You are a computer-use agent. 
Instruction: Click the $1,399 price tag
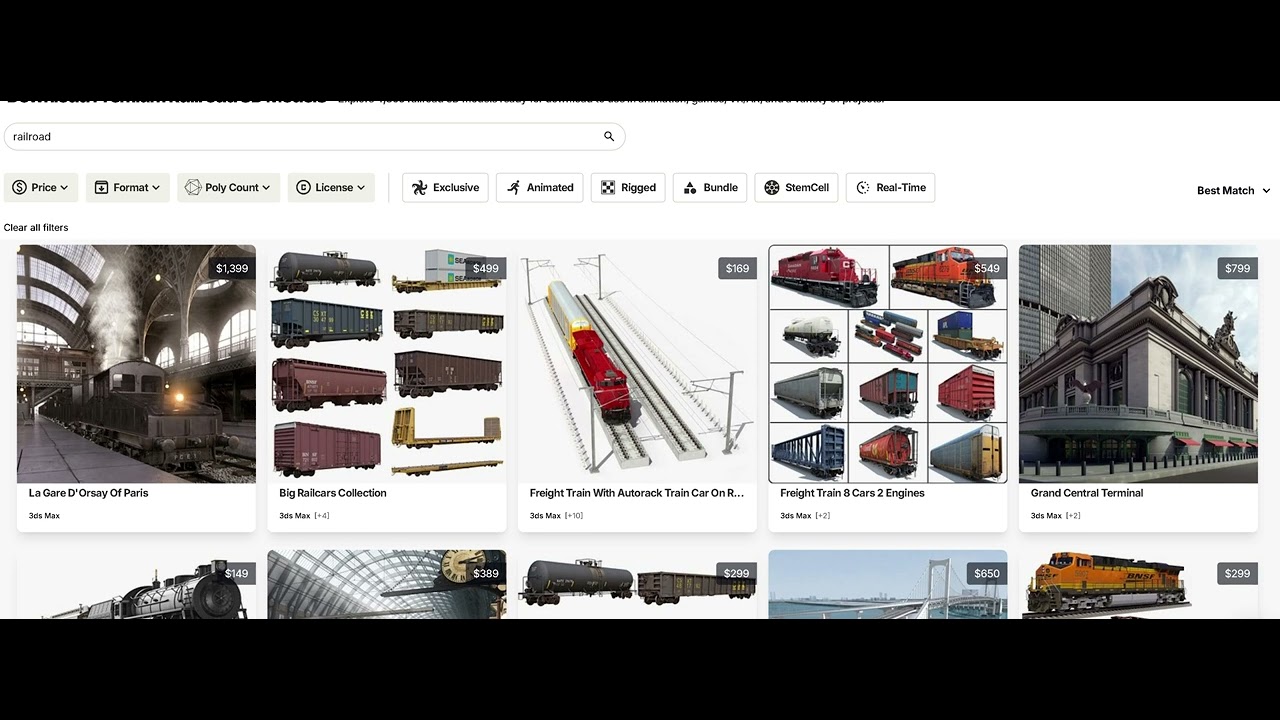pos(232,268)
